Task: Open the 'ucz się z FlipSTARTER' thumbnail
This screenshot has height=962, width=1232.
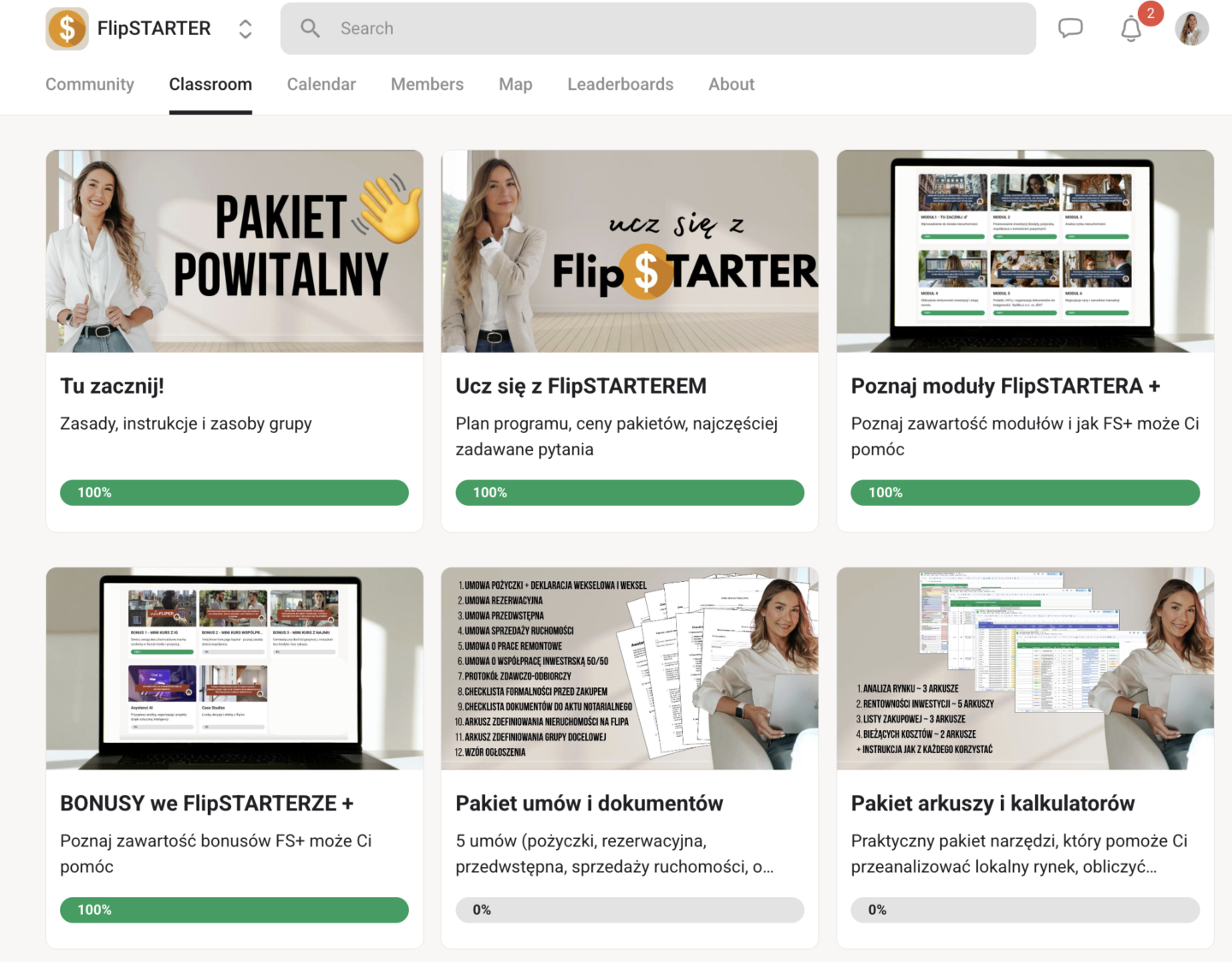Action: pos(630,252)
